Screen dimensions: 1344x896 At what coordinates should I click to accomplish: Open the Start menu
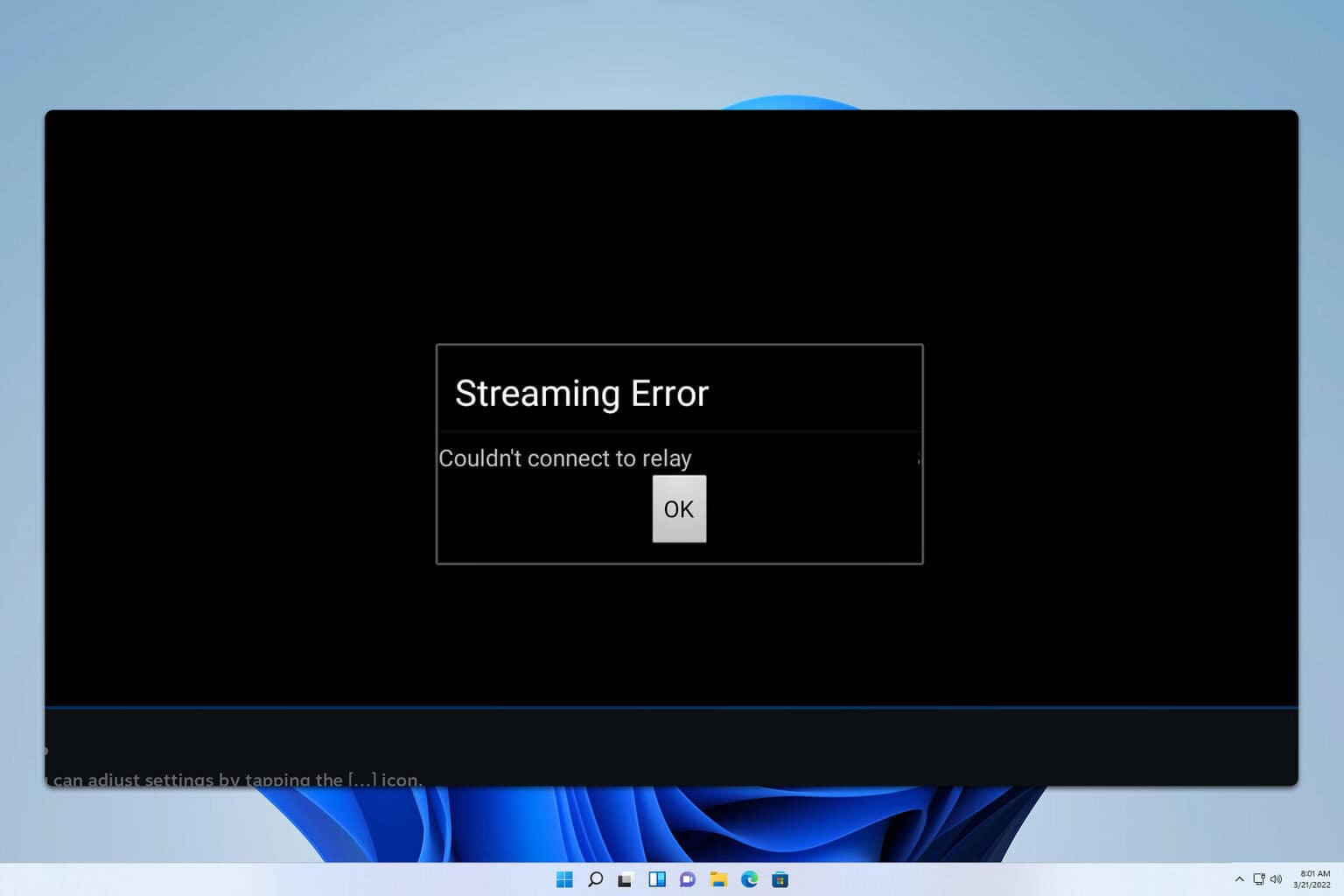(x=566, y=879)
